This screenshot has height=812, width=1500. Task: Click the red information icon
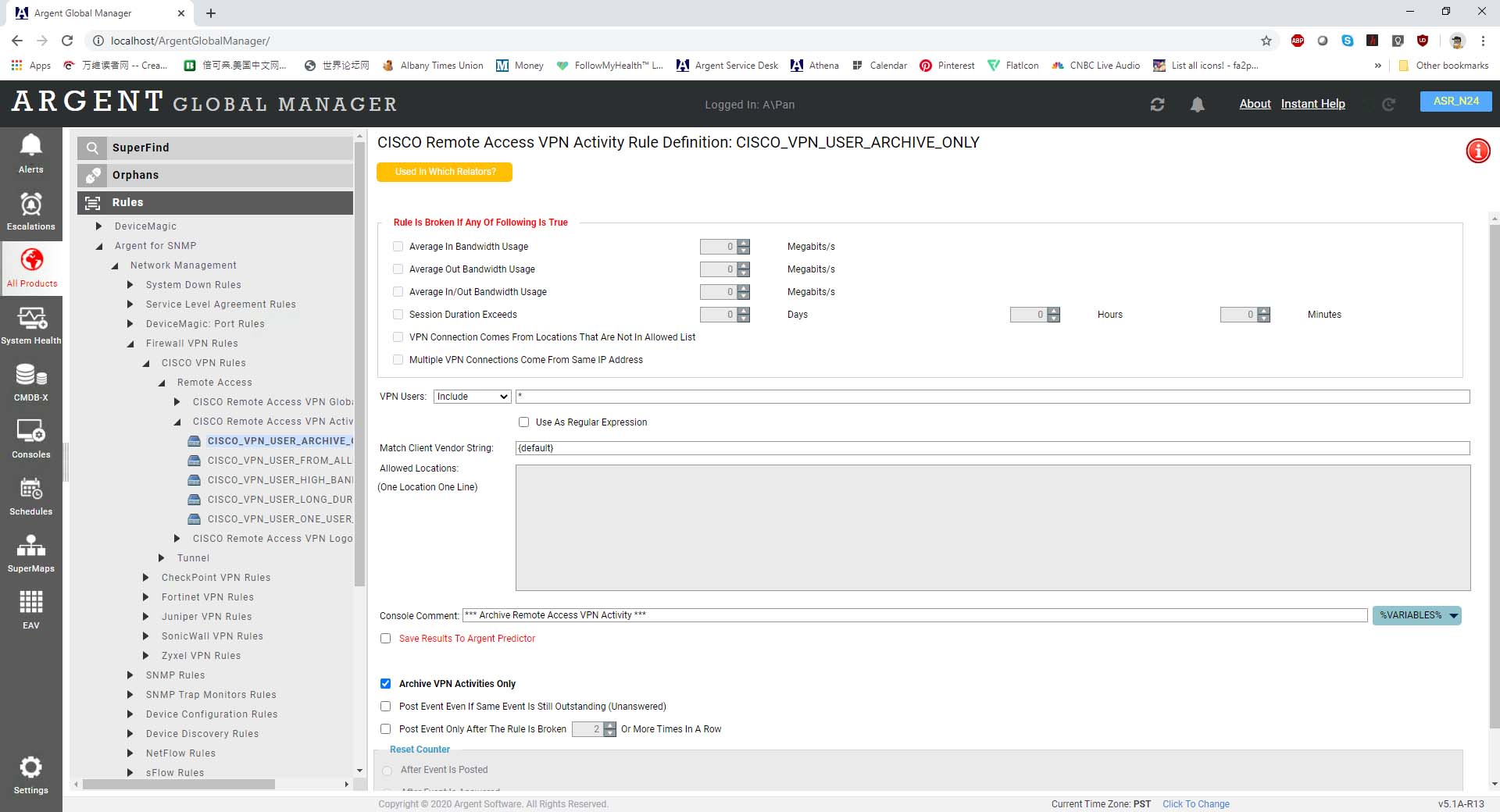[1477, 151]
